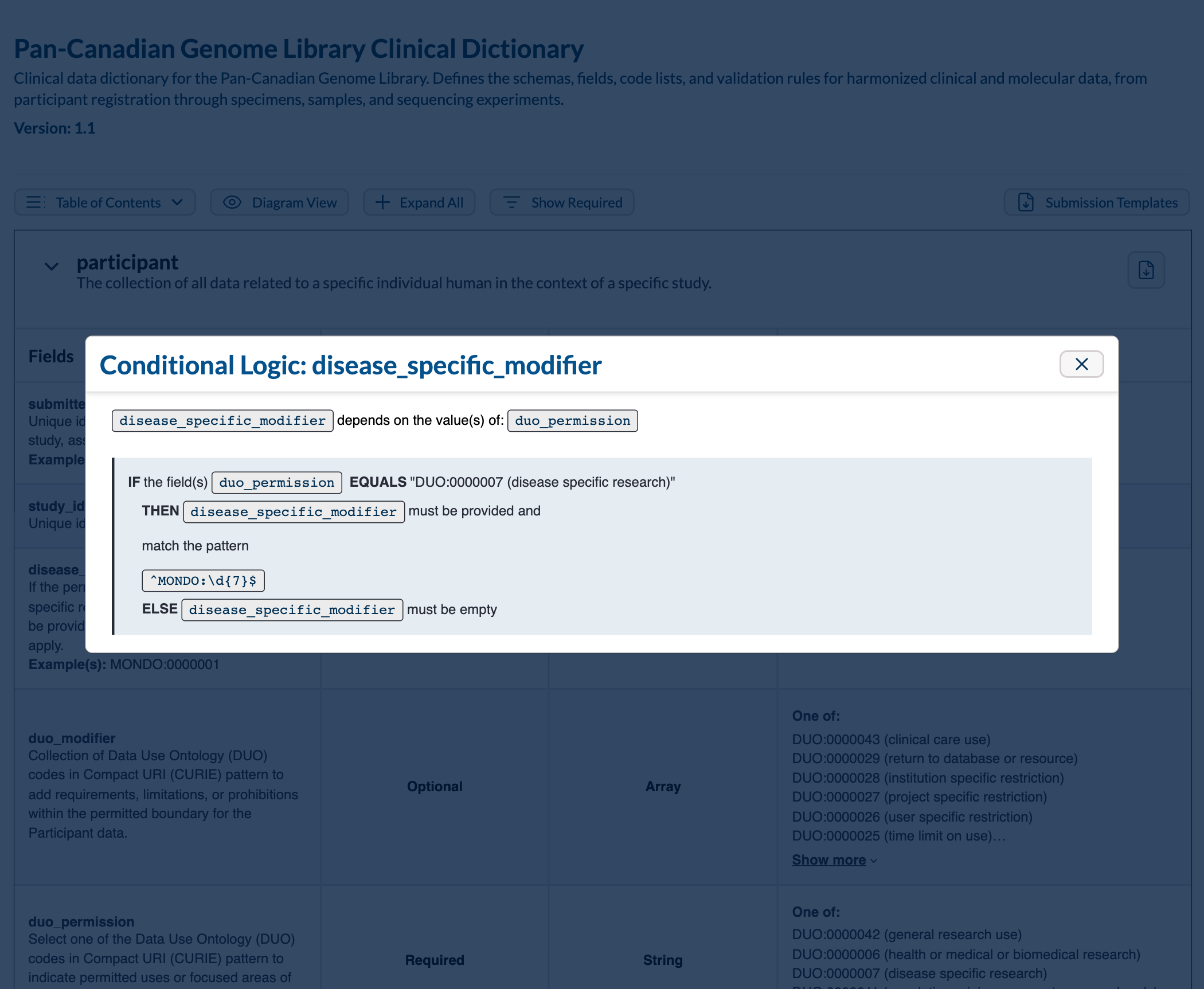The height and width of the screenshot is (989, 1204).
Task: Click the Array data type cell
Action: pyautogui.click(x=663, y=787)
